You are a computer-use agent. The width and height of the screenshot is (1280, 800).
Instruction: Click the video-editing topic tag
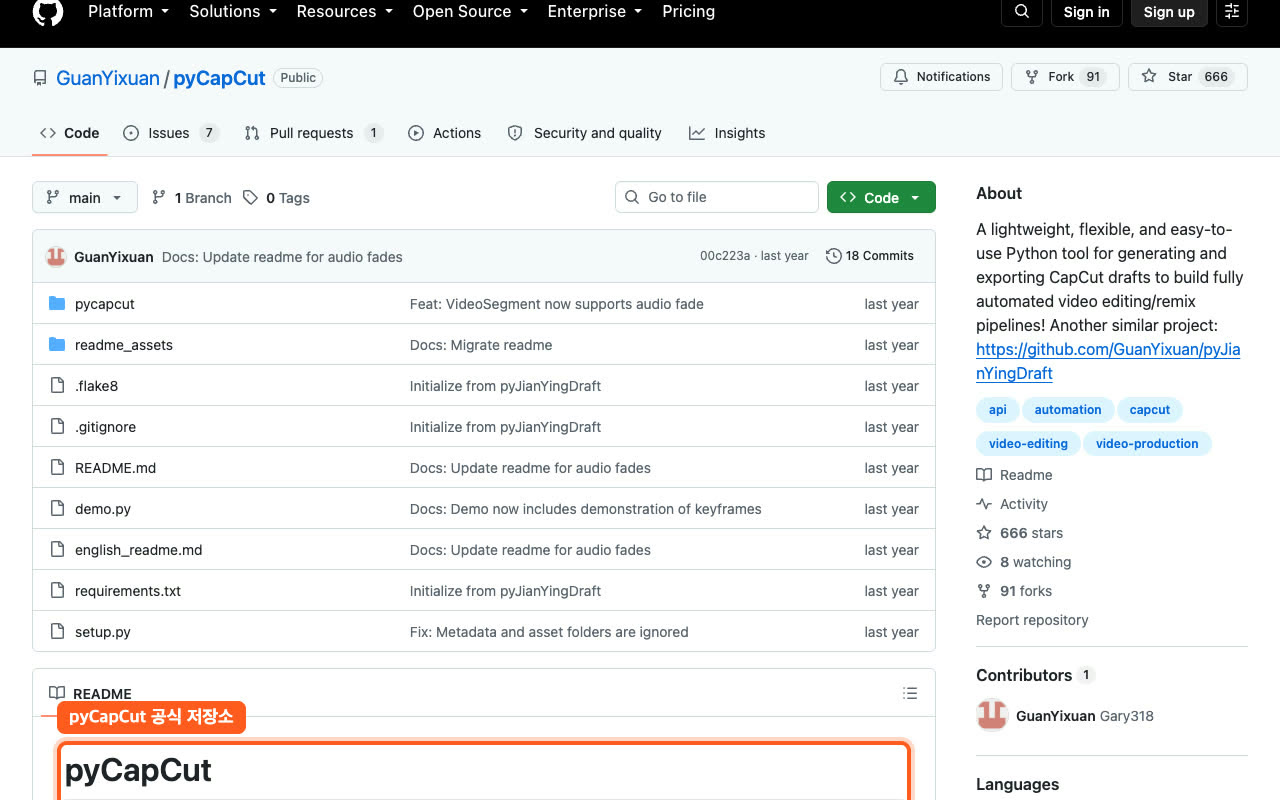click(x=1028, y=444)
